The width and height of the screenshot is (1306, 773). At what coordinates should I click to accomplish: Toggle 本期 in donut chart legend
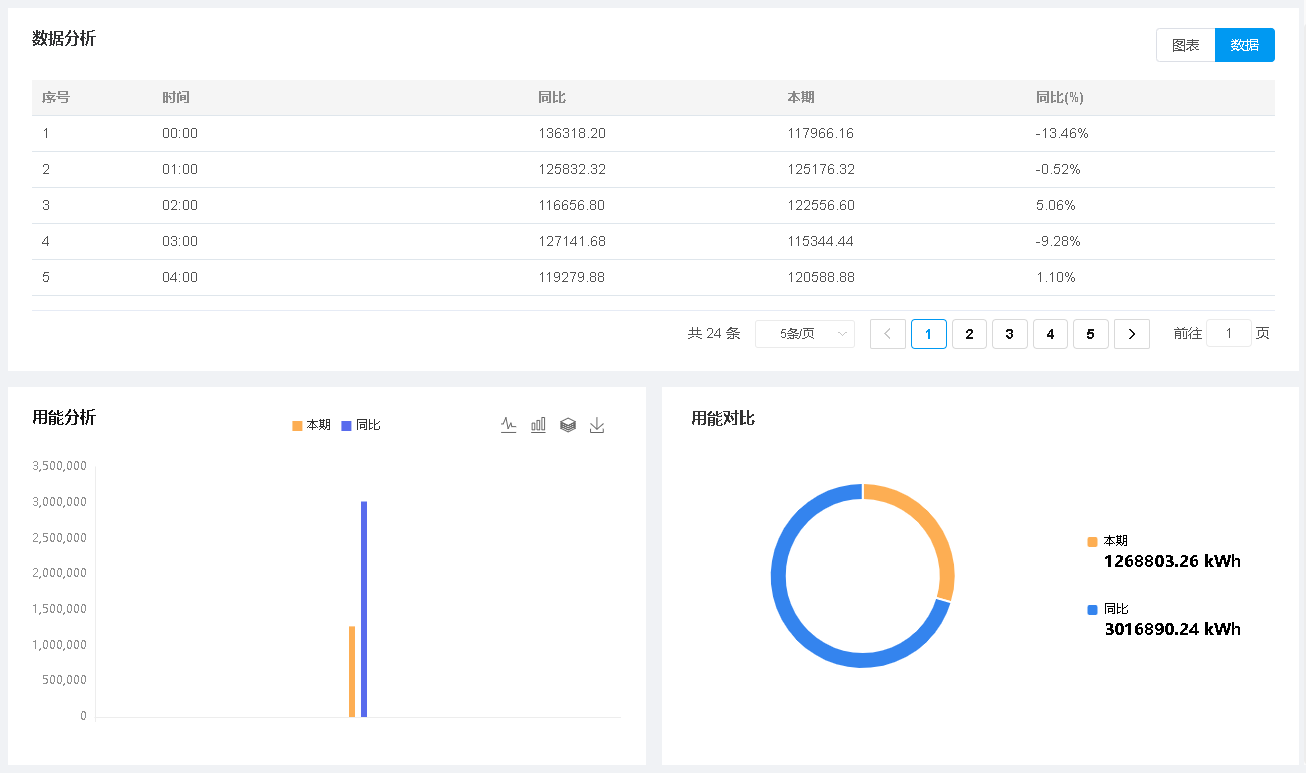coord(1107,541)
